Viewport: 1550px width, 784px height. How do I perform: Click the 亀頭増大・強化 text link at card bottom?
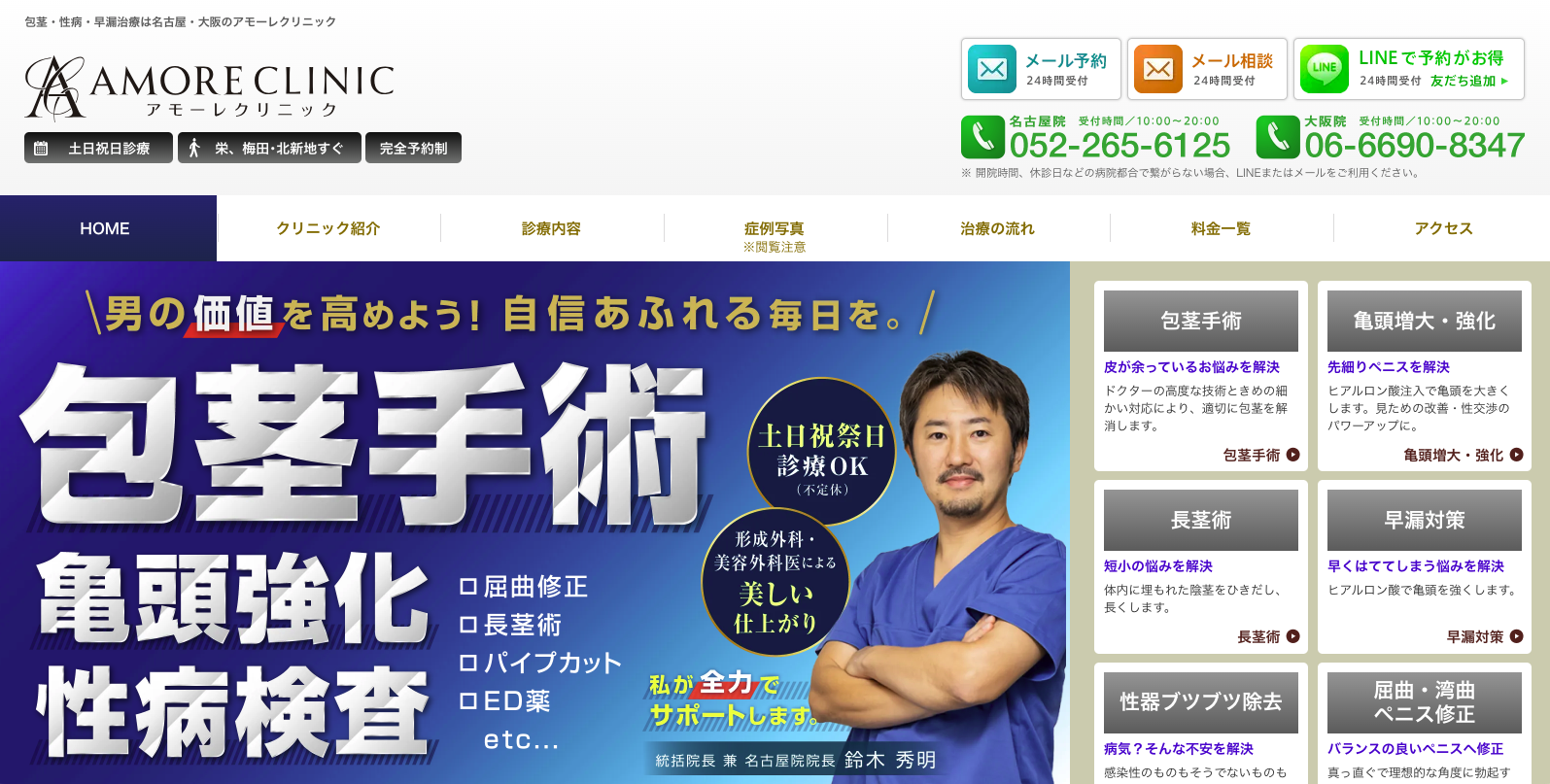[1454, 455]
